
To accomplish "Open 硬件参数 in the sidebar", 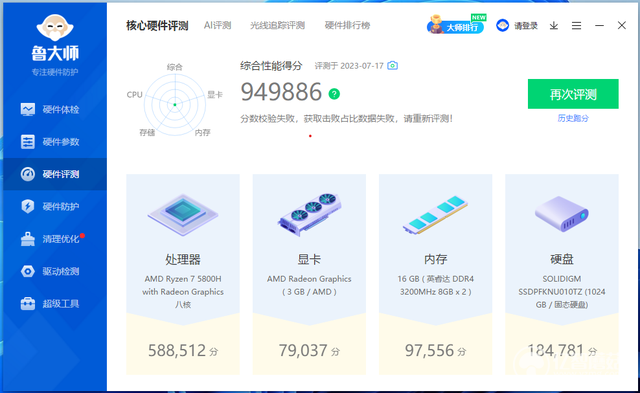I will [55, 142].
